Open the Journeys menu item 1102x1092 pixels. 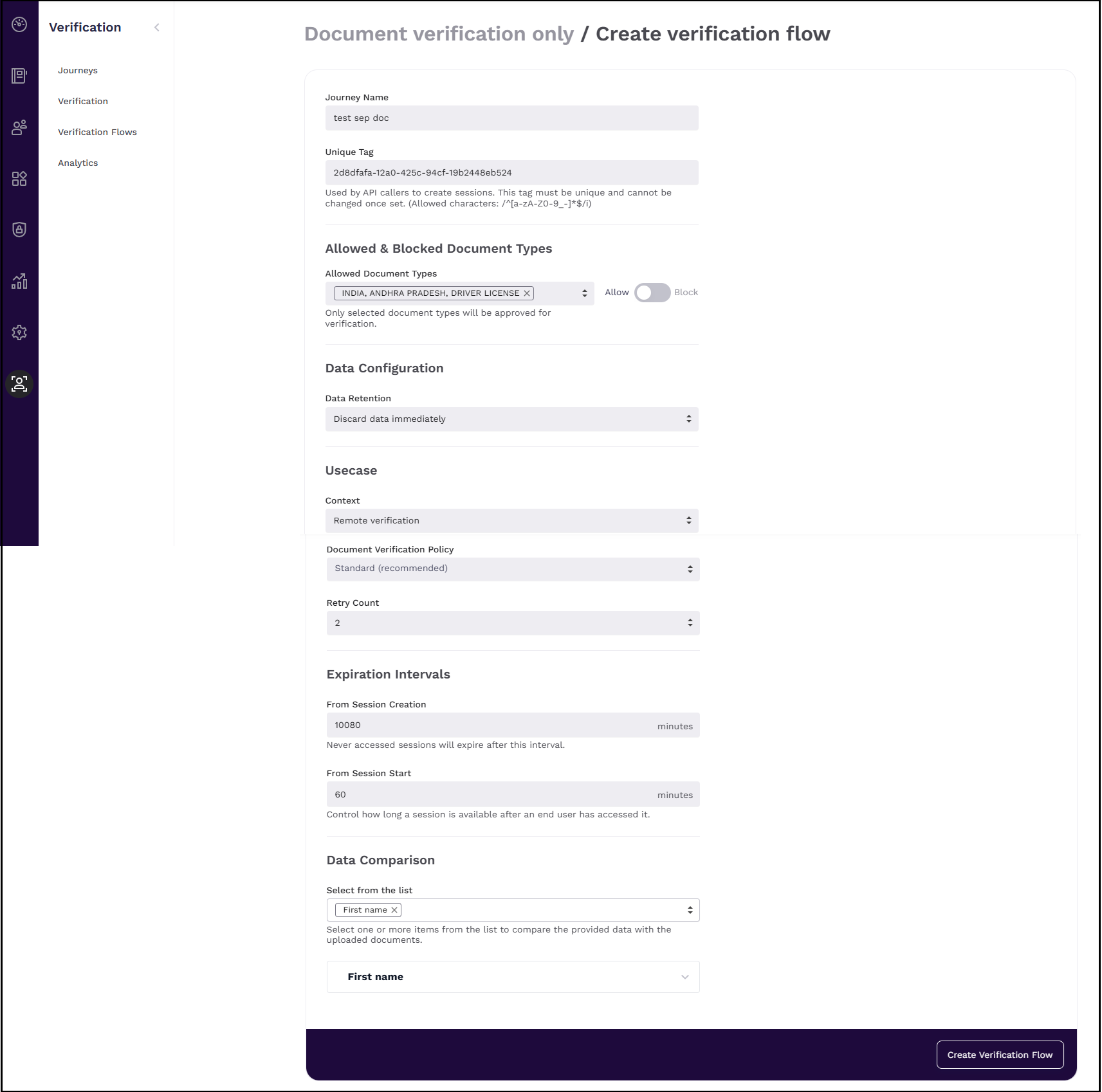click(x=78, y=71)
